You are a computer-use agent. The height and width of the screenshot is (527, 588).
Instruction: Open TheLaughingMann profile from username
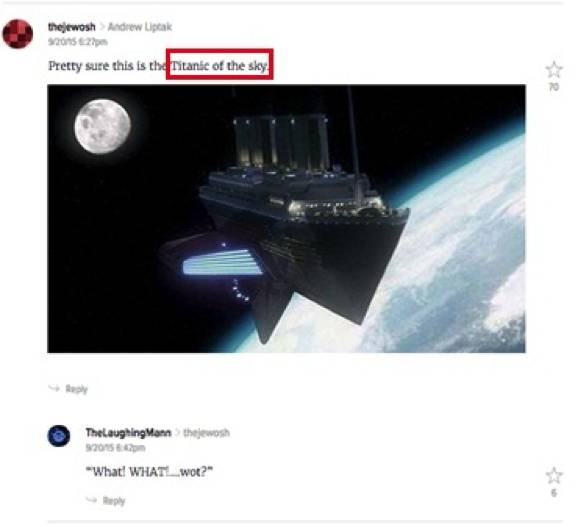click(x=128, y=432)
